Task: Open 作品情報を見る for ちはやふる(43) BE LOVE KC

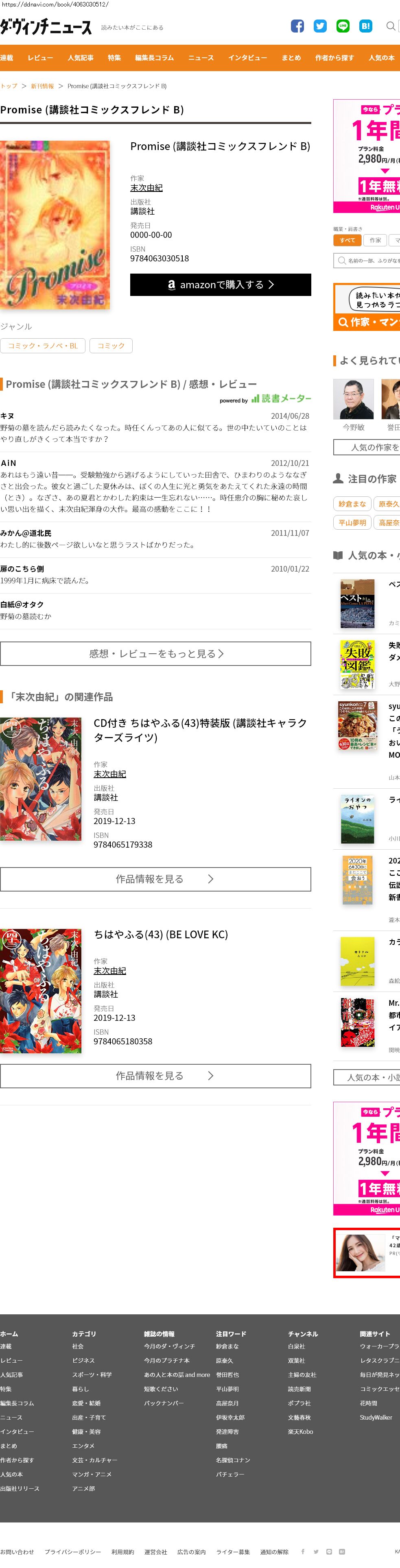Action: pos(156,1076)
